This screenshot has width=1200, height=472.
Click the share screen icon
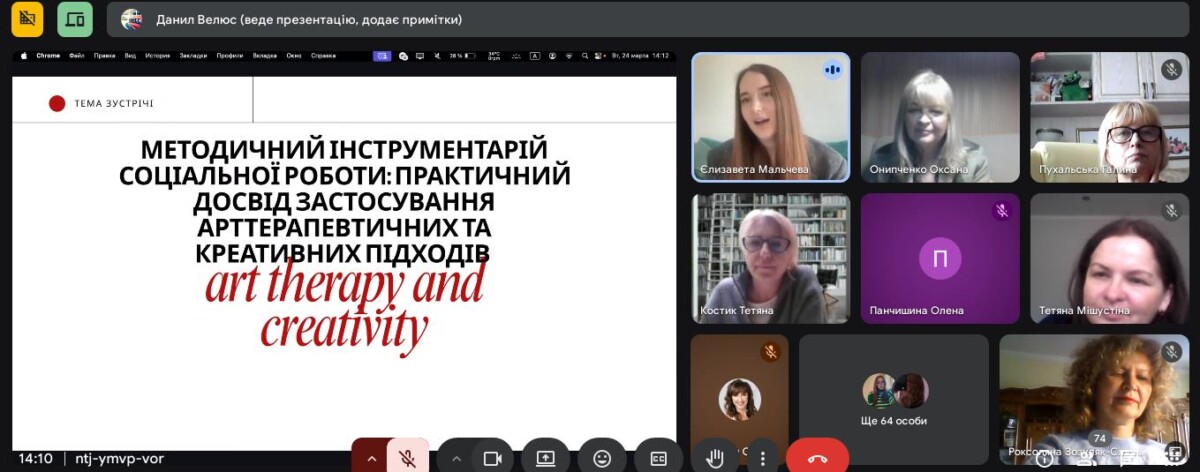pos(545,458)
